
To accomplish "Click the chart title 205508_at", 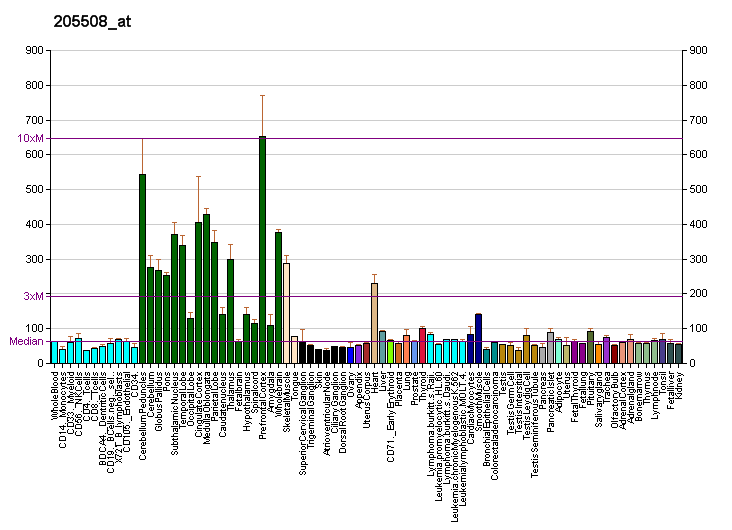I will tap(92, 21).
